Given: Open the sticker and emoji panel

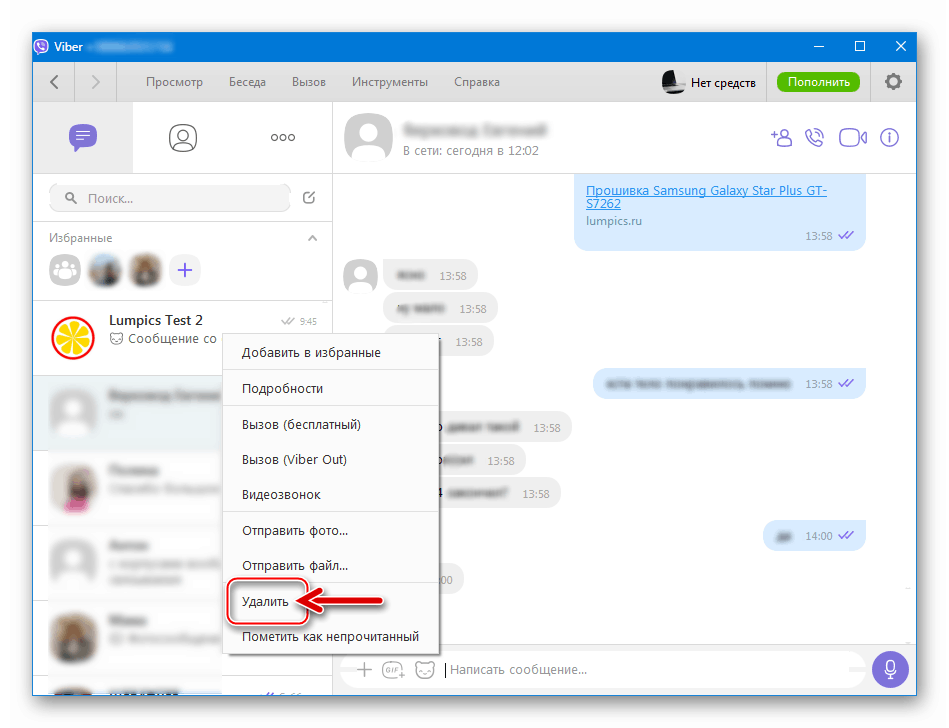Looking at the screenshot, I should point(424,670).
